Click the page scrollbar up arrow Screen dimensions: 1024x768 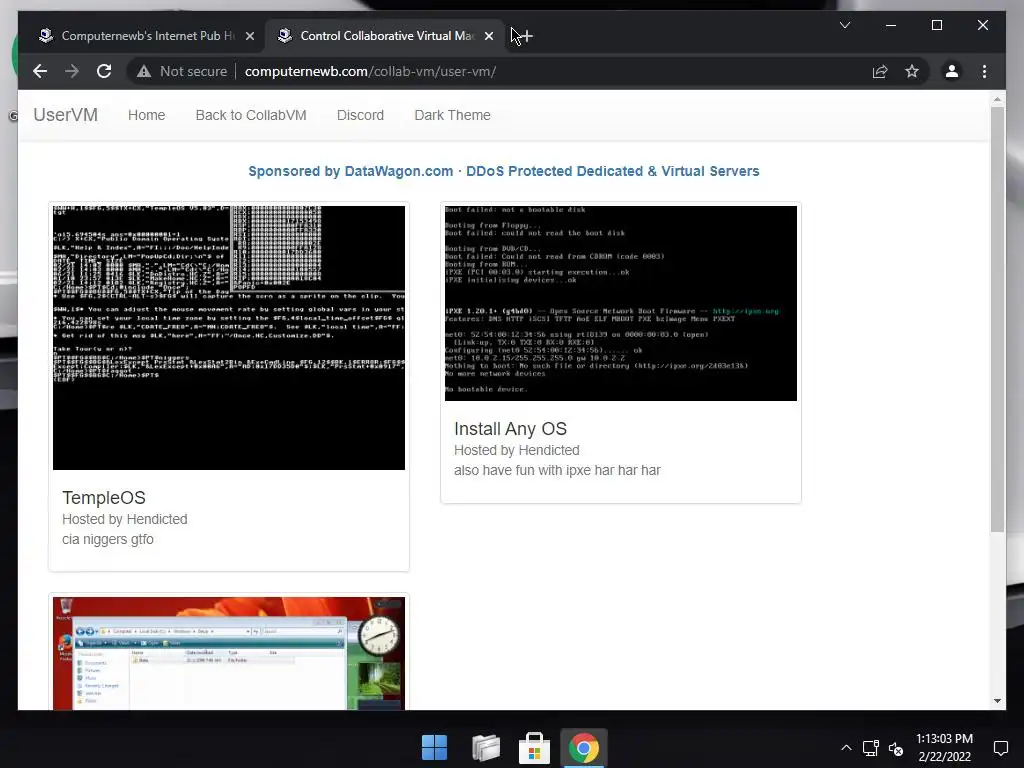[x=997, y=100]
